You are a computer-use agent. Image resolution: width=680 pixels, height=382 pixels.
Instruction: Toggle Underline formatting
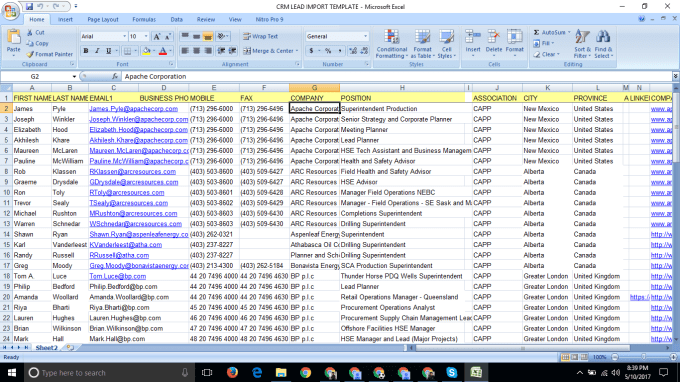click(108, 51)
